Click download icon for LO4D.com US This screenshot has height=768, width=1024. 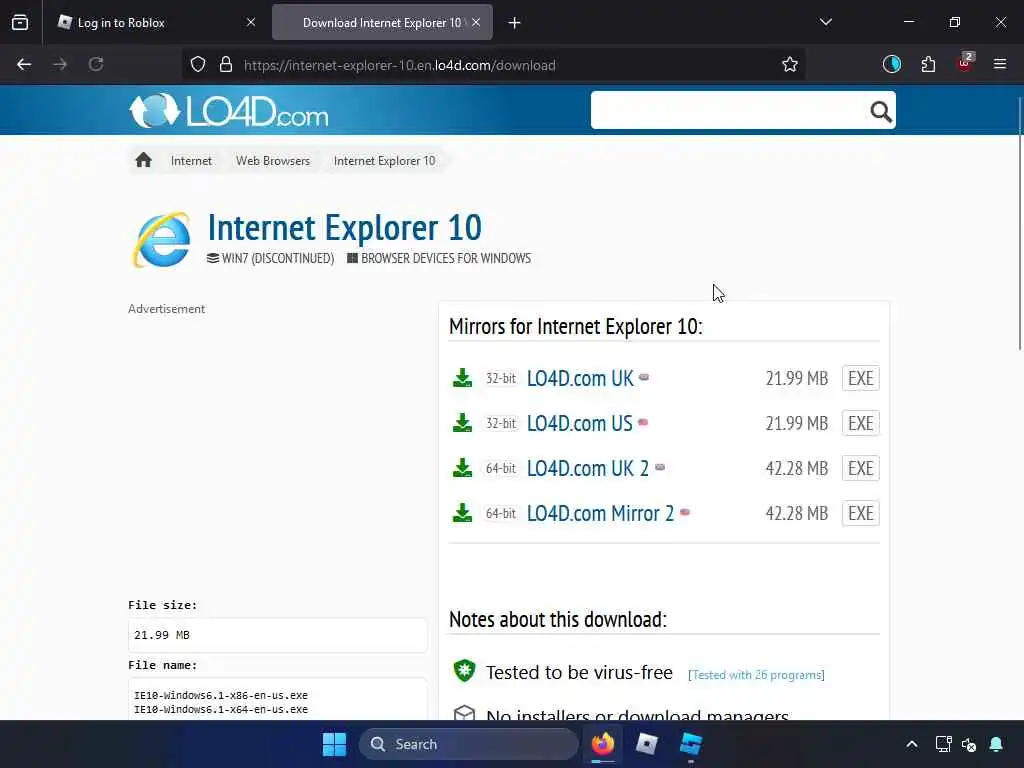pos(462,423)
